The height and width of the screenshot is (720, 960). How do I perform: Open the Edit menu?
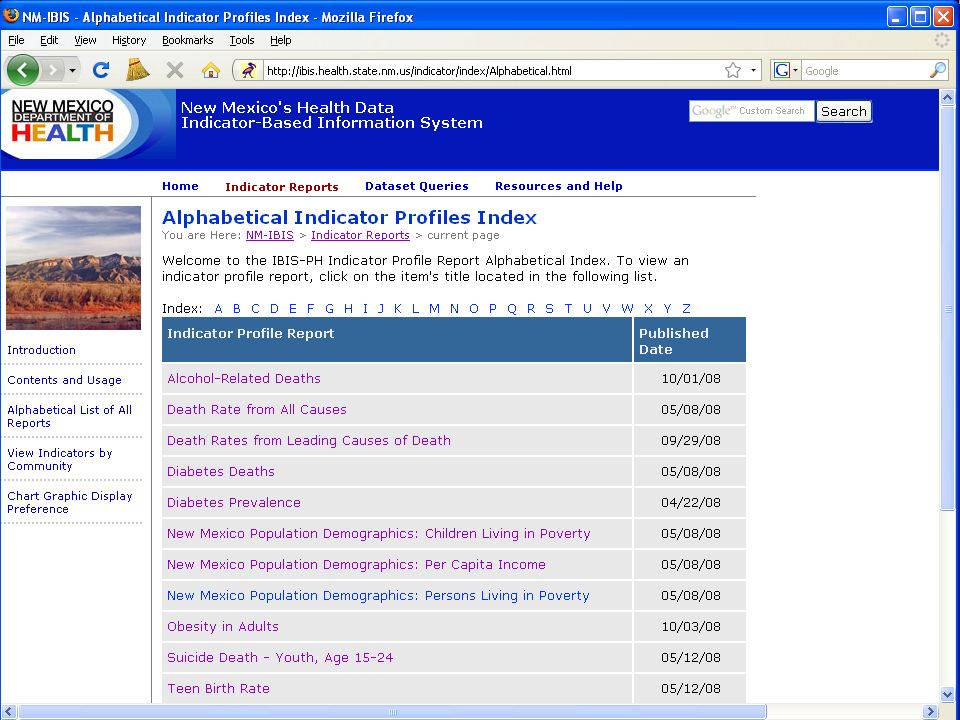pos(49,40)
